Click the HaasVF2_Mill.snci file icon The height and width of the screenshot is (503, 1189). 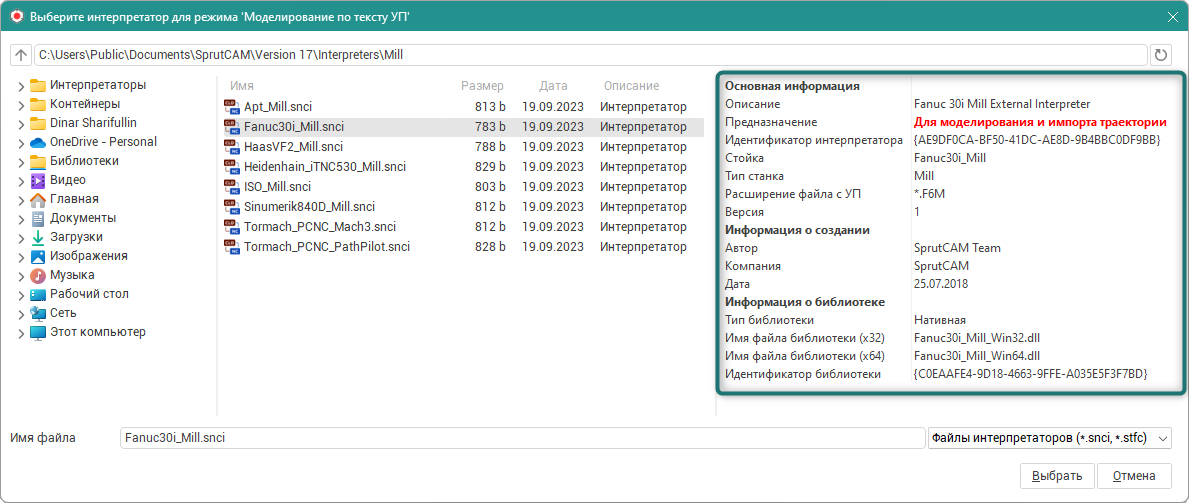click(231, 147)
